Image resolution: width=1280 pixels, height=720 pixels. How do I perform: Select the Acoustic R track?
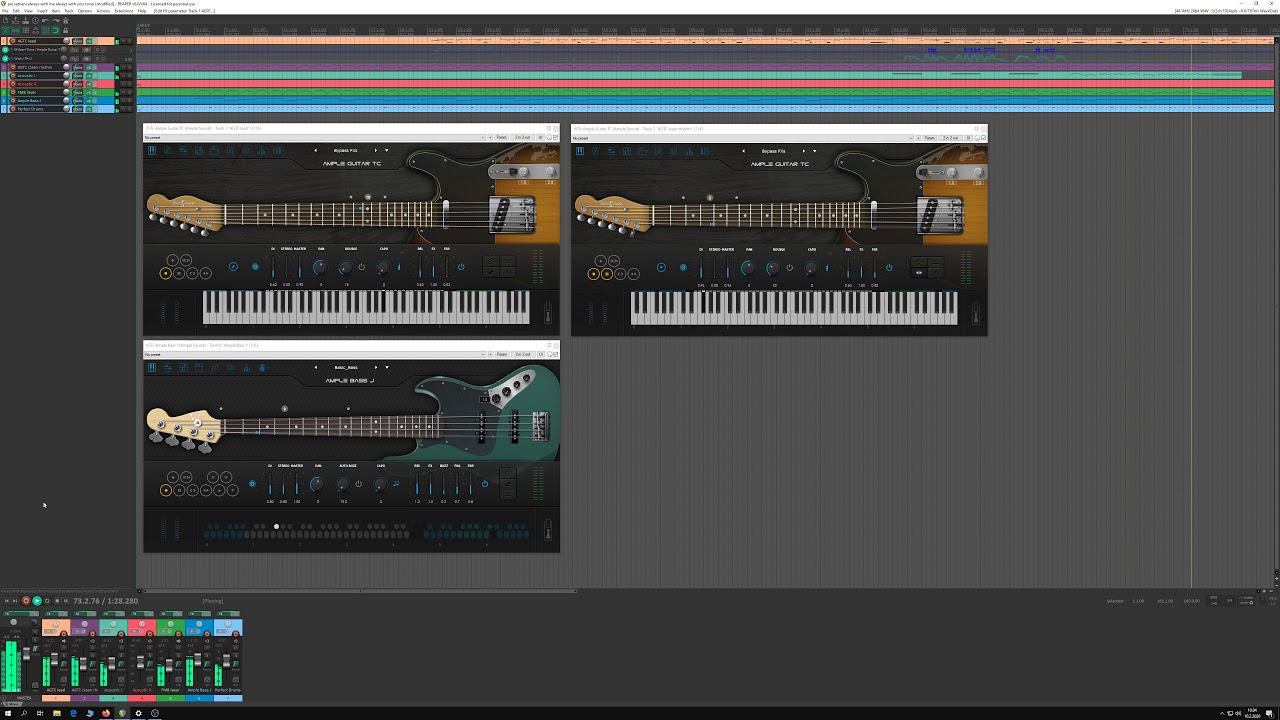pos(27,84)
